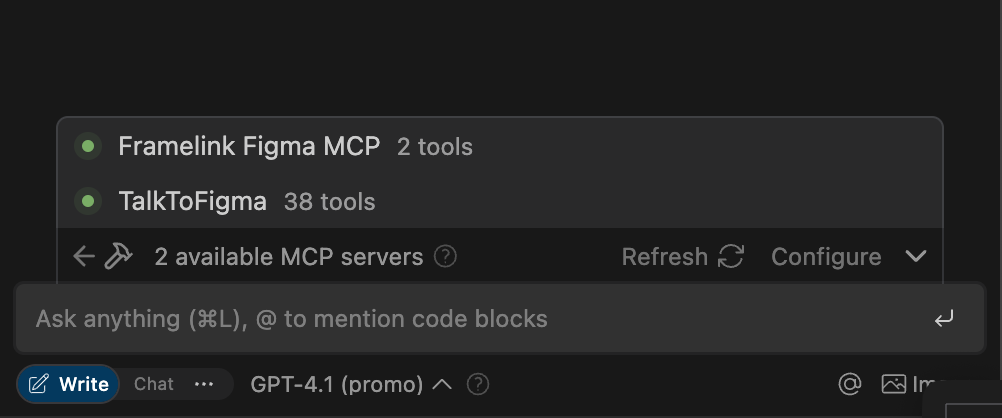Switch to the Chat tab
The width and height of the screenshot is (1002, 418).
[154, 384]
